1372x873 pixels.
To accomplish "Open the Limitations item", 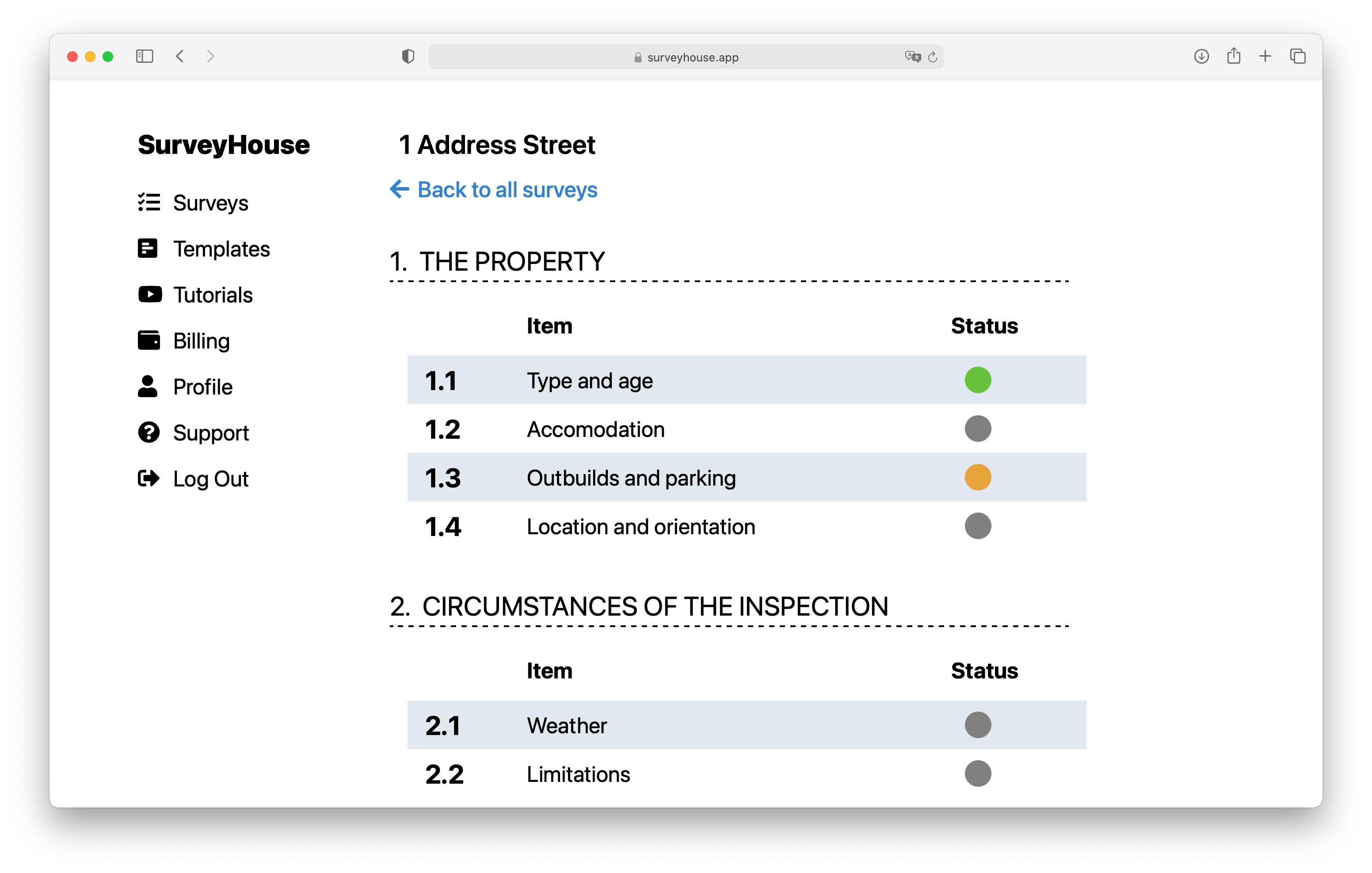I will [578, 774].
